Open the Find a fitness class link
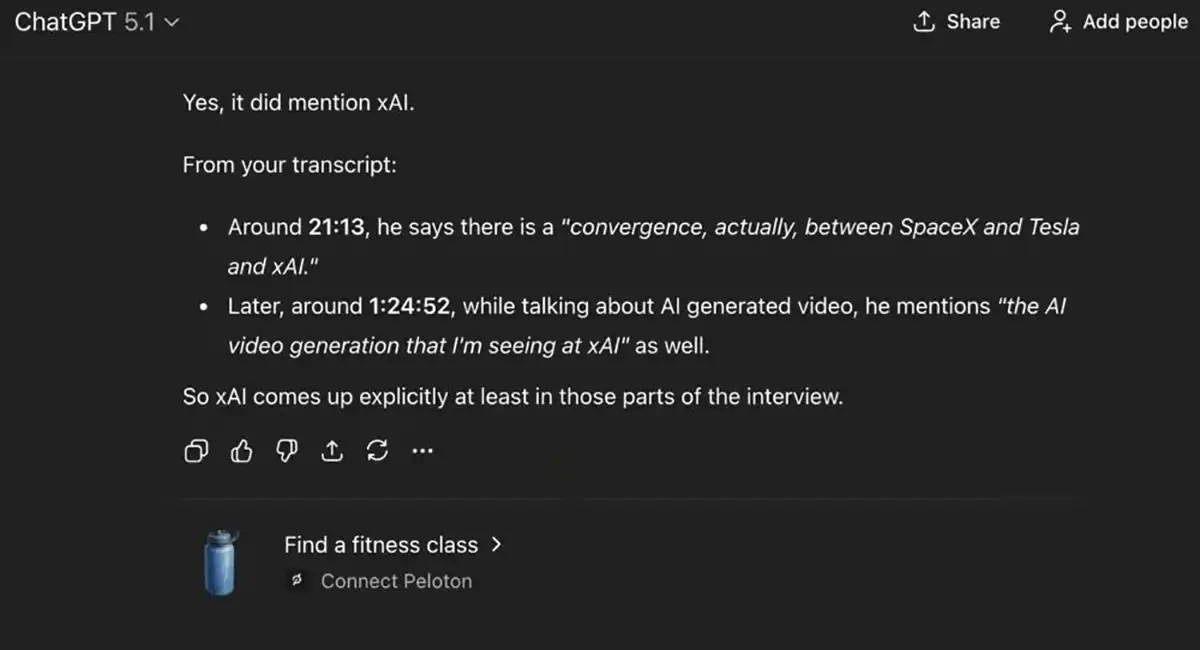1200x650 pixels. [x=381, y=545]
